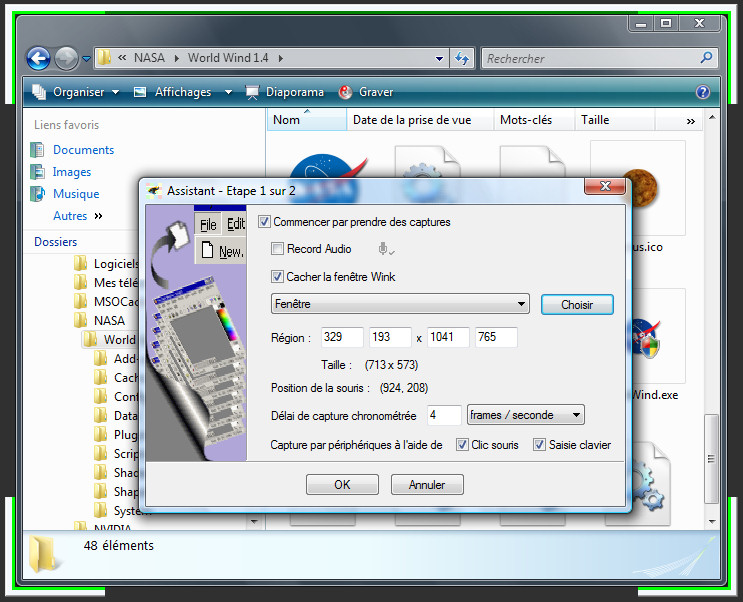The height and width of the screenshot is (602, 743).
Task: Toggle the Clic souris checkbox
Action: pyautogui.click(x=462, y=445)
